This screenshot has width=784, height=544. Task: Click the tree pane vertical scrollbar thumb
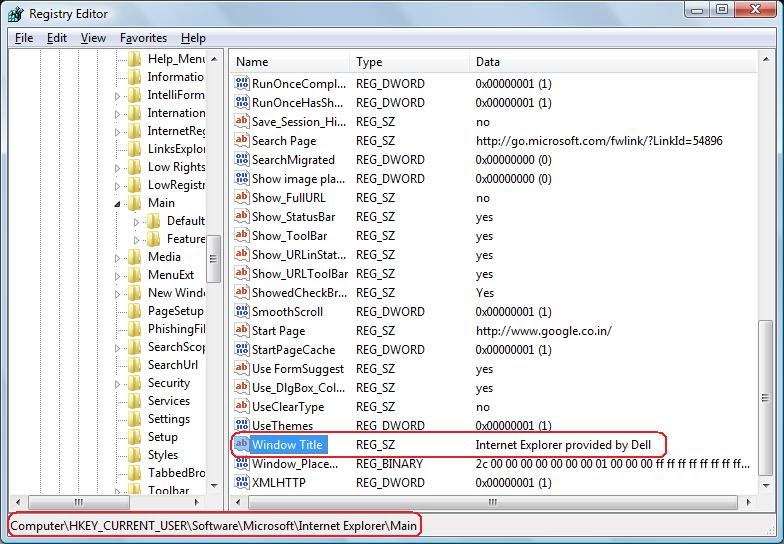(214, 258)
